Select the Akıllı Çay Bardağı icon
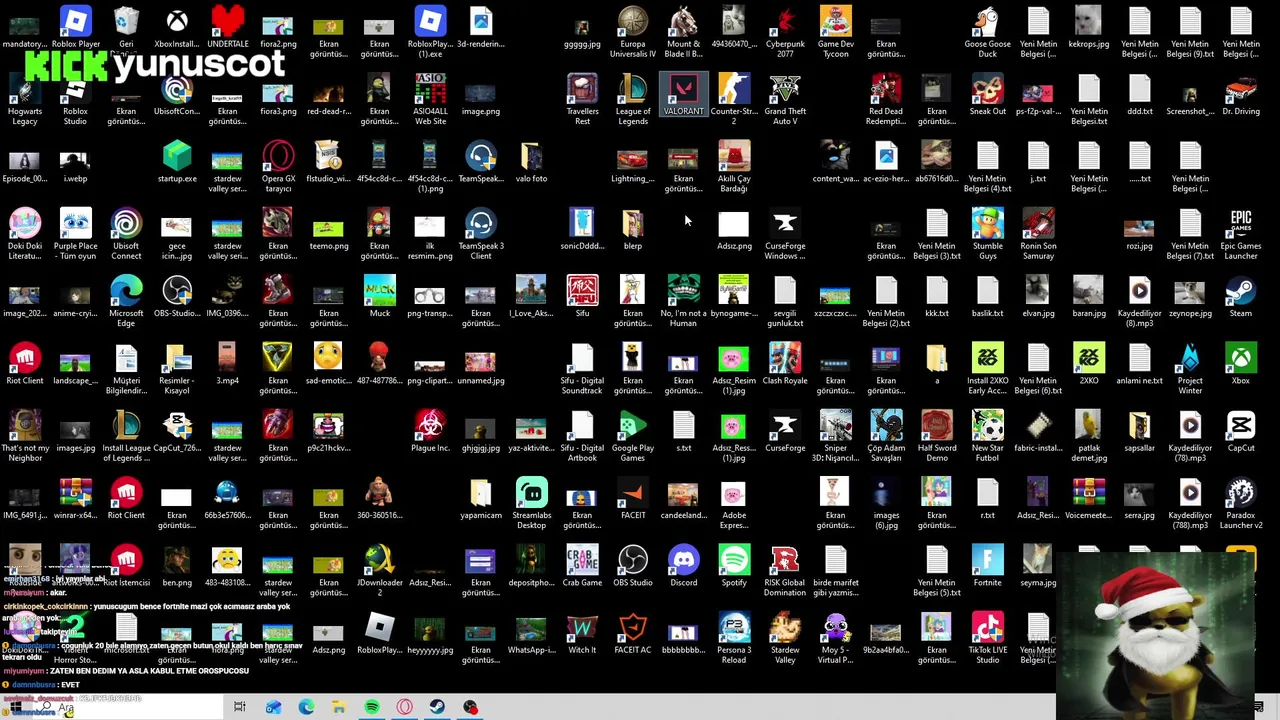Screen dimensions: 1280x720 tap(734, 166)
